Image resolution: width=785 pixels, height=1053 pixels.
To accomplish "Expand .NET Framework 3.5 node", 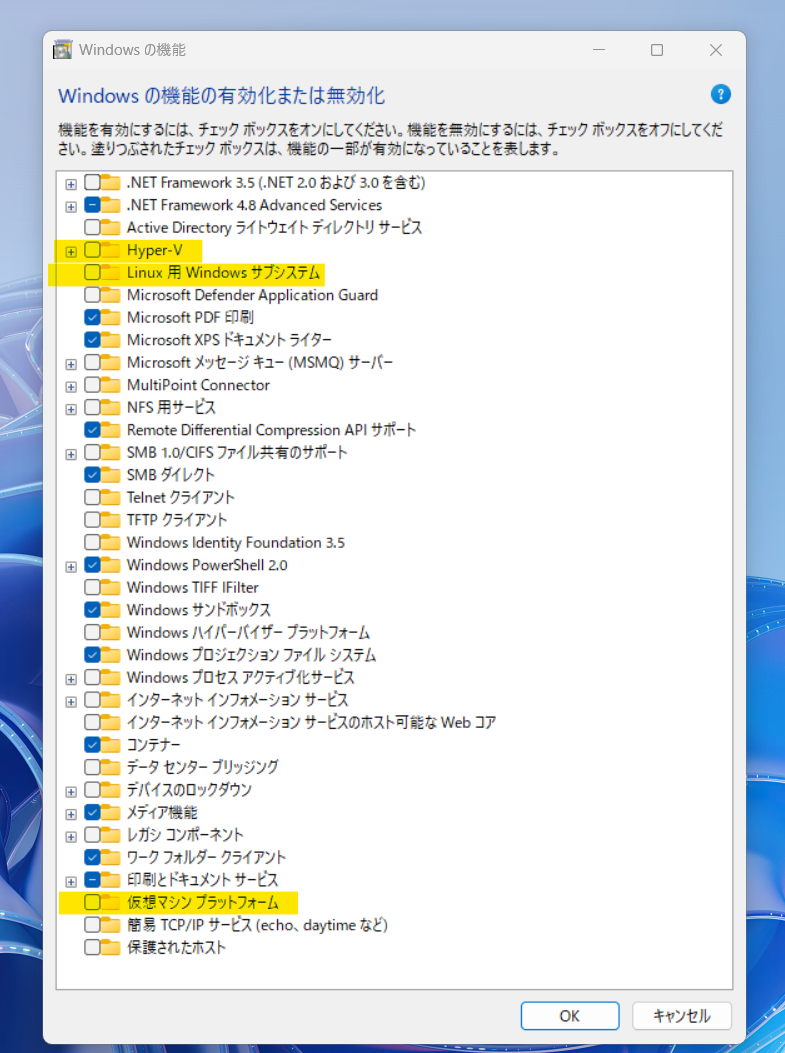I will click(x=71, y=184).
